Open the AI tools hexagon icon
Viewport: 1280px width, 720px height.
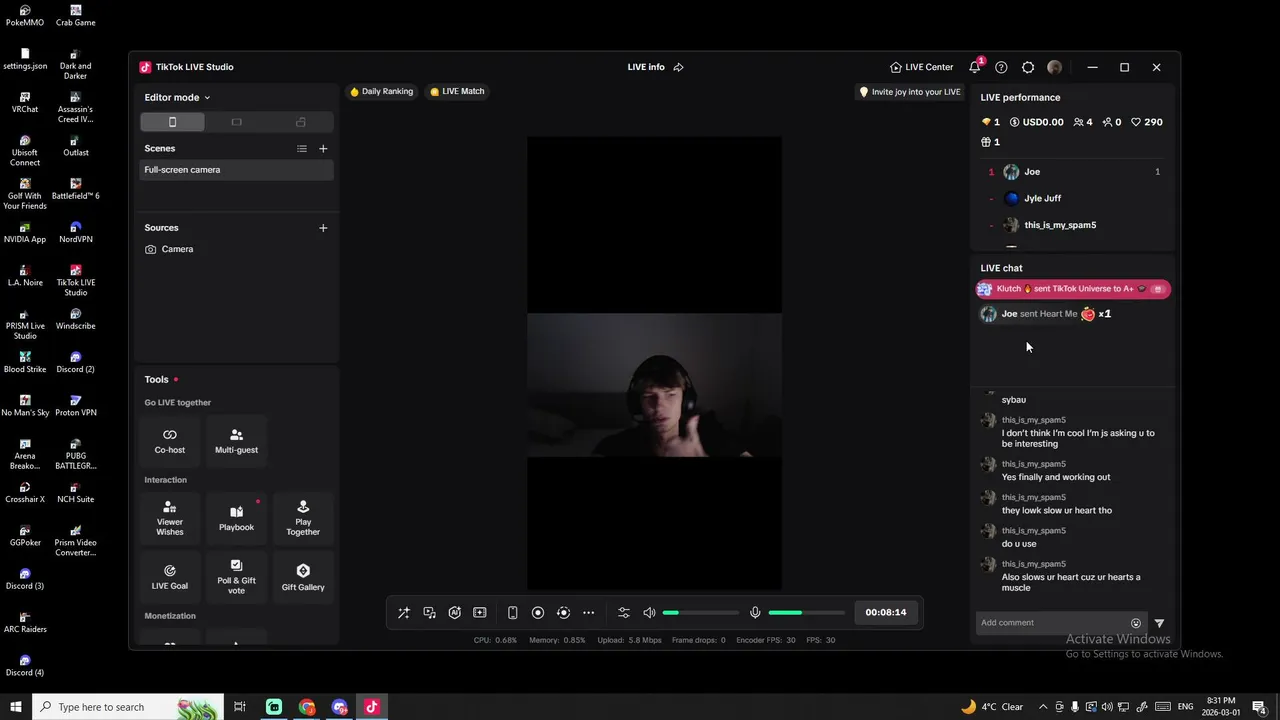click(x=454, y=613)
